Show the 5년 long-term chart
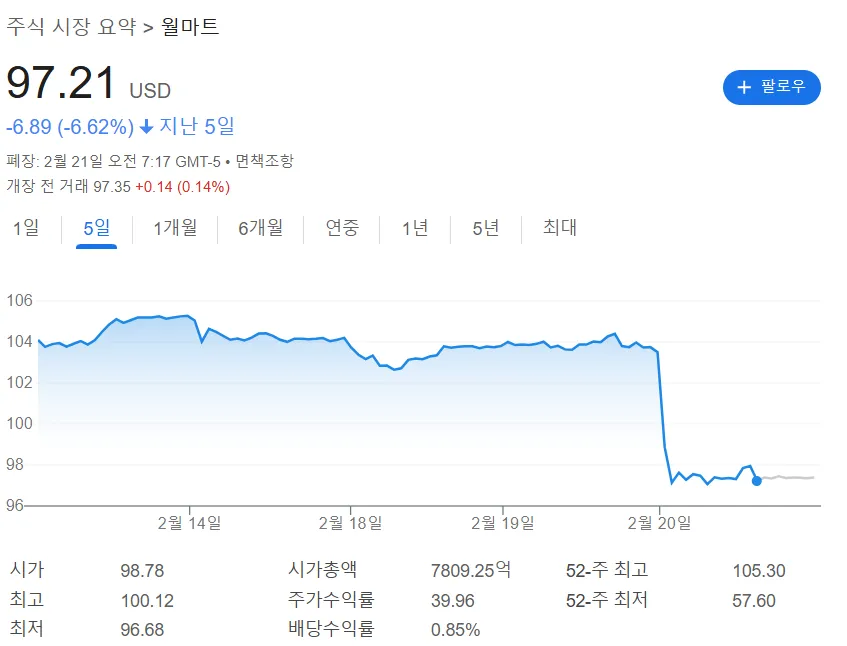Screen dimensions: 847x646 [x=485, y=228]
